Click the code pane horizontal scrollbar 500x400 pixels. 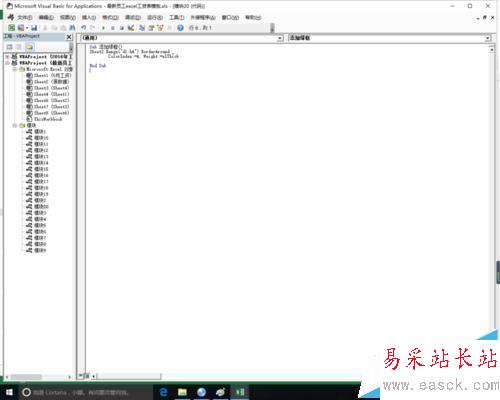click(x=129, y=376)
